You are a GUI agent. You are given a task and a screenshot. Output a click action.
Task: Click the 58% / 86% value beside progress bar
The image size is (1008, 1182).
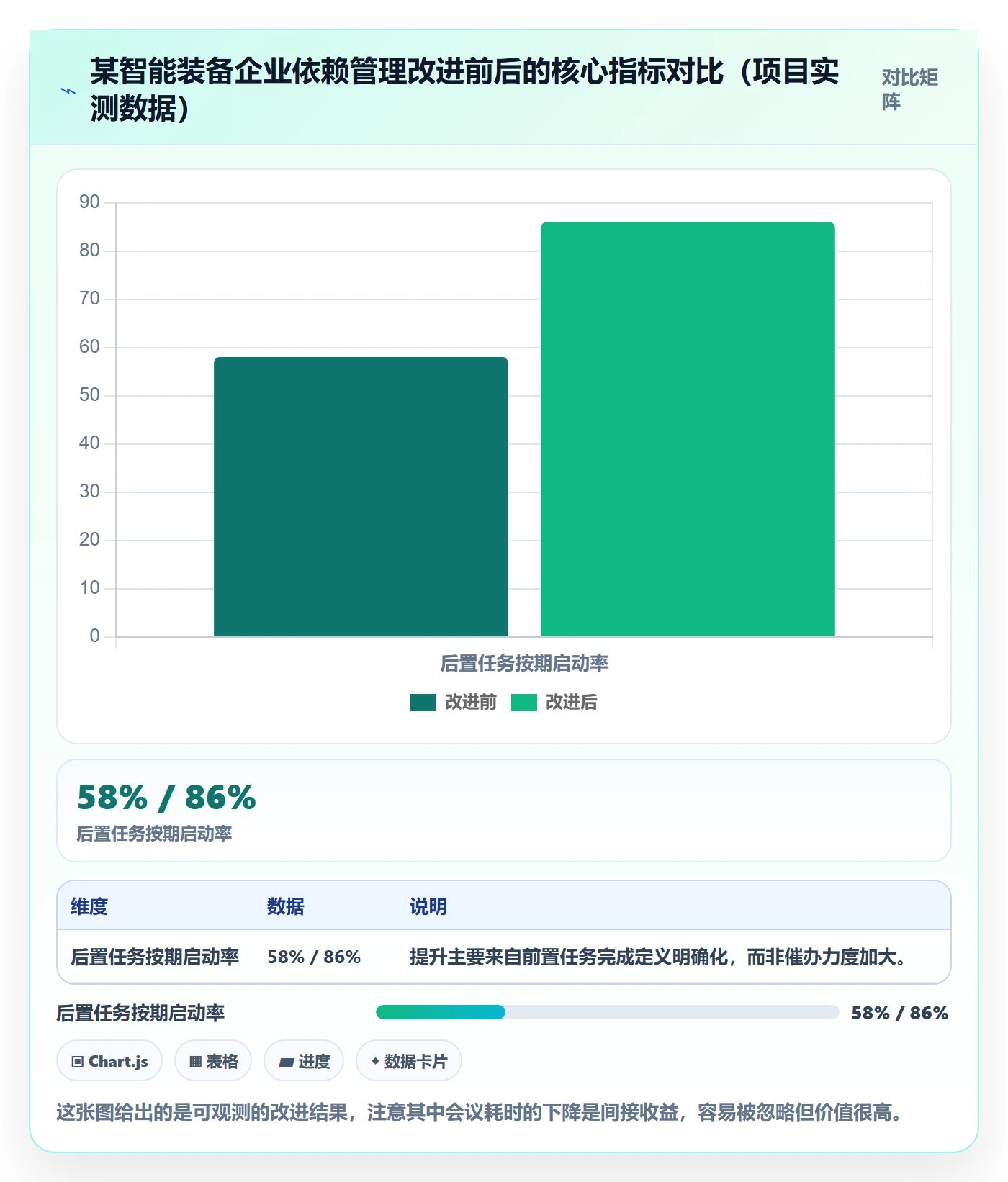tap(900, 1013)
